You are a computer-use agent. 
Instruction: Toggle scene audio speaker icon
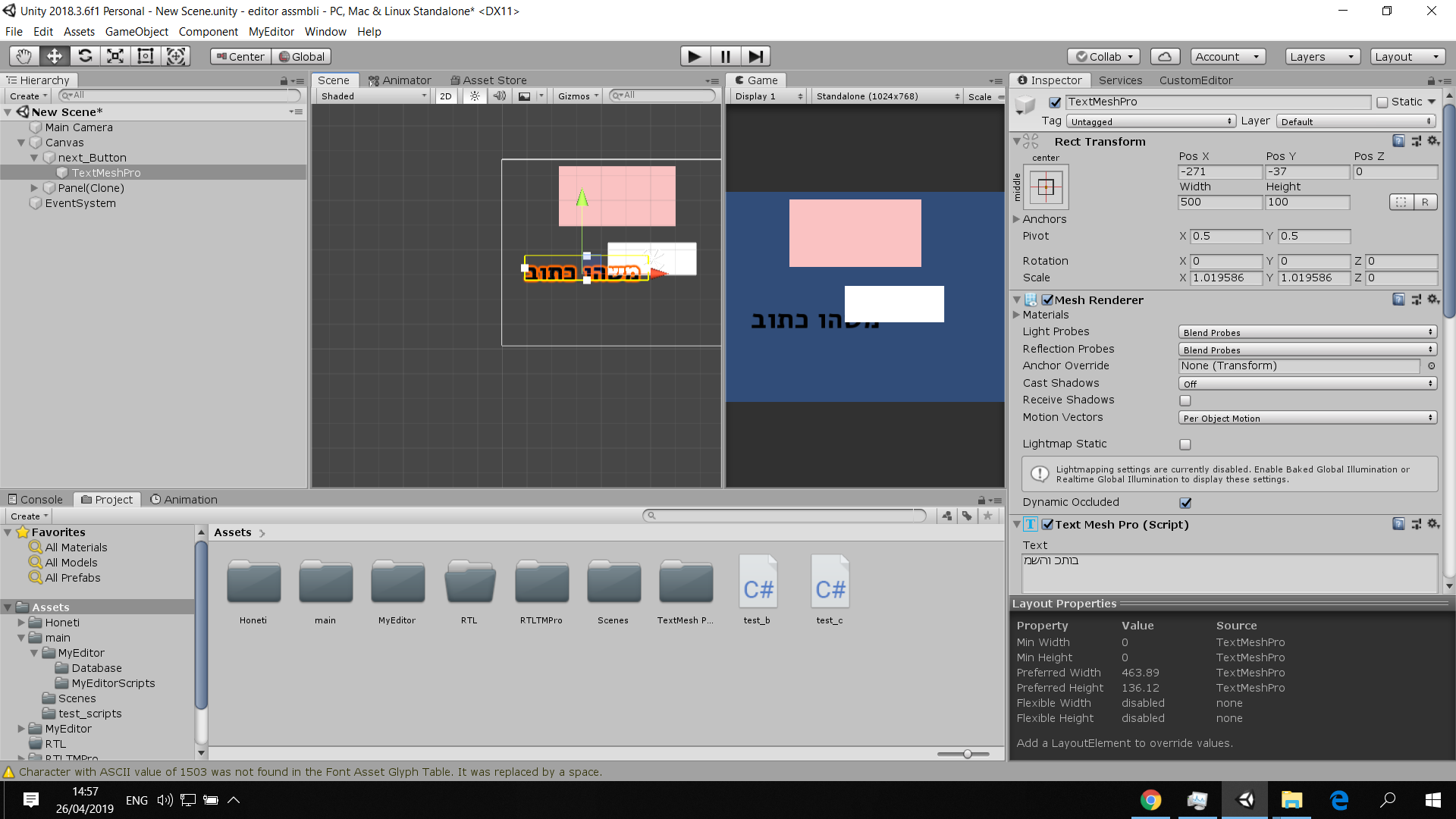499,96
